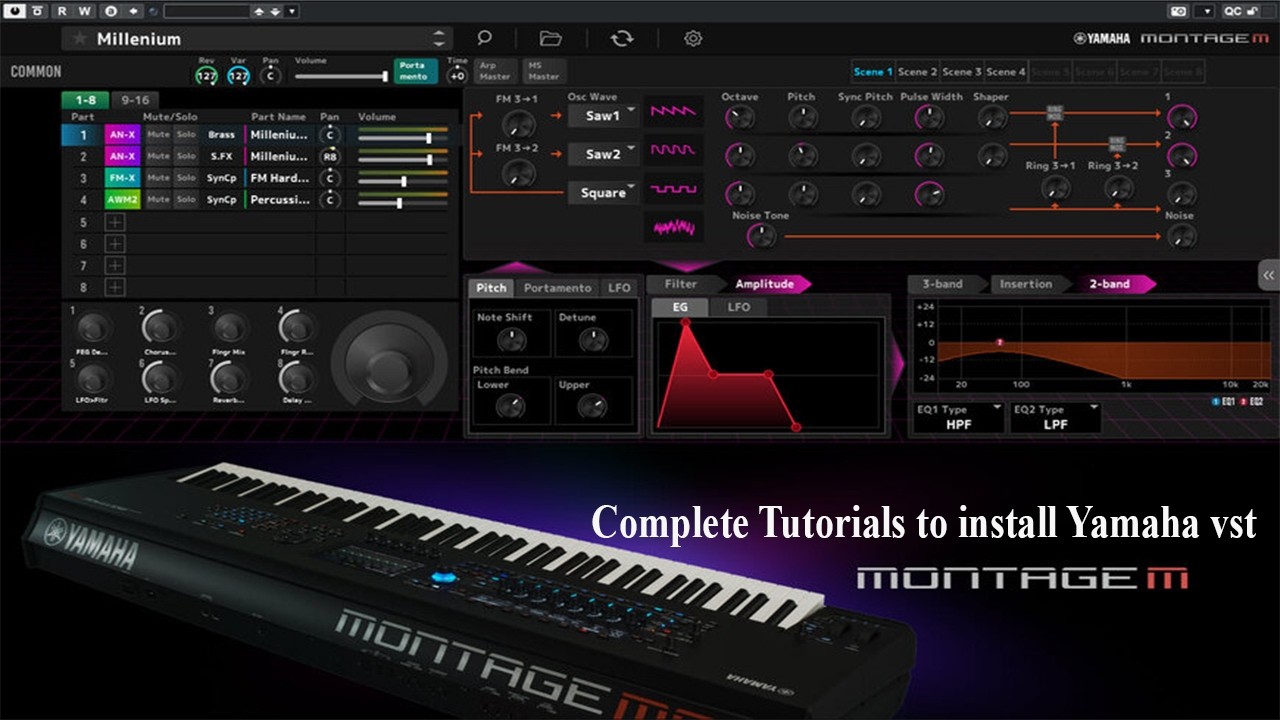
Task: Click the Arp Master button
Action: 494,71
